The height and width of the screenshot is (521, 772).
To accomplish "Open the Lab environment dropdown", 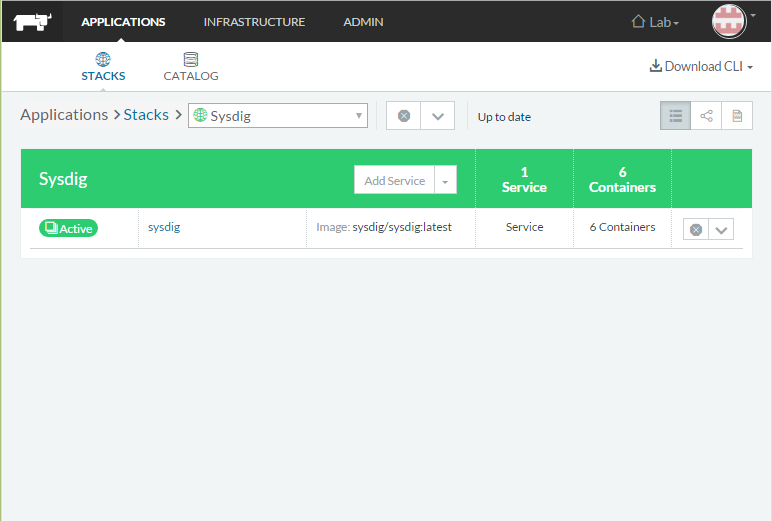I will [x=656, y=22].
